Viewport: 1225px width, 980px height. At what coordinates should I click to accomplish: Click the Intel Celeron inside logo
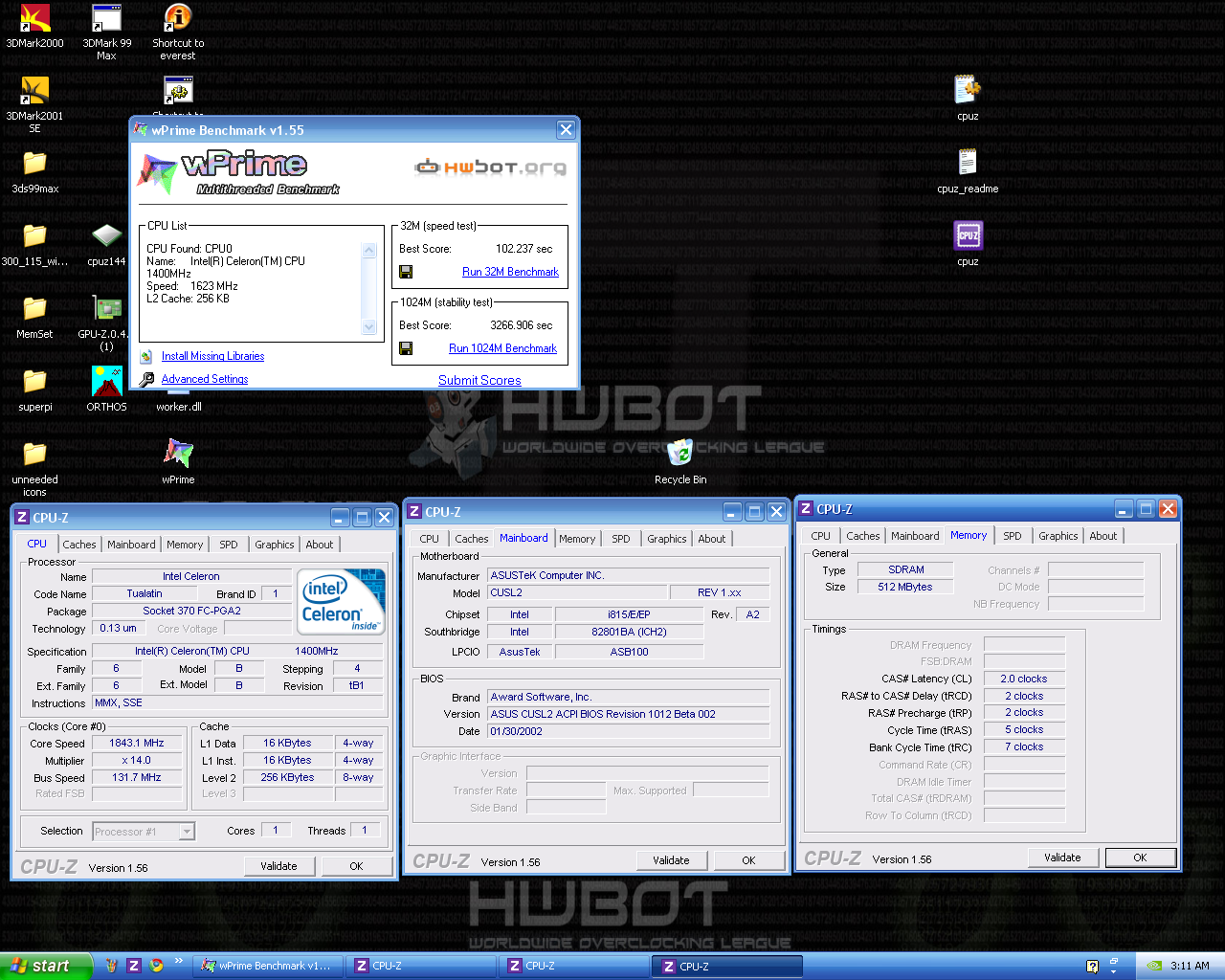tap(343, 601)
